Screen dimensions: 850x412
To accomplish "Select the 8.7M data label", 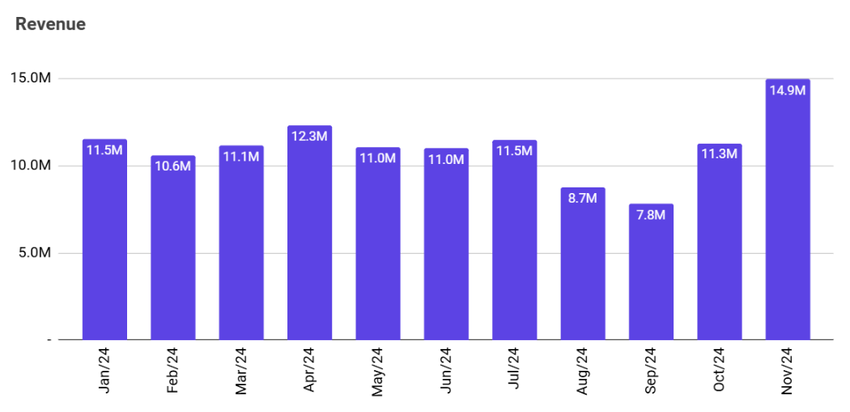I will click(582, 198).
